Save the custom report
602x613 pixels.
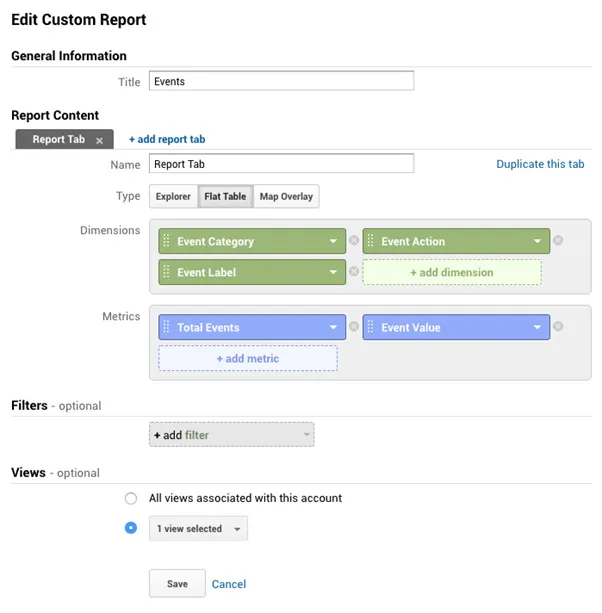(x=177, y=584)
